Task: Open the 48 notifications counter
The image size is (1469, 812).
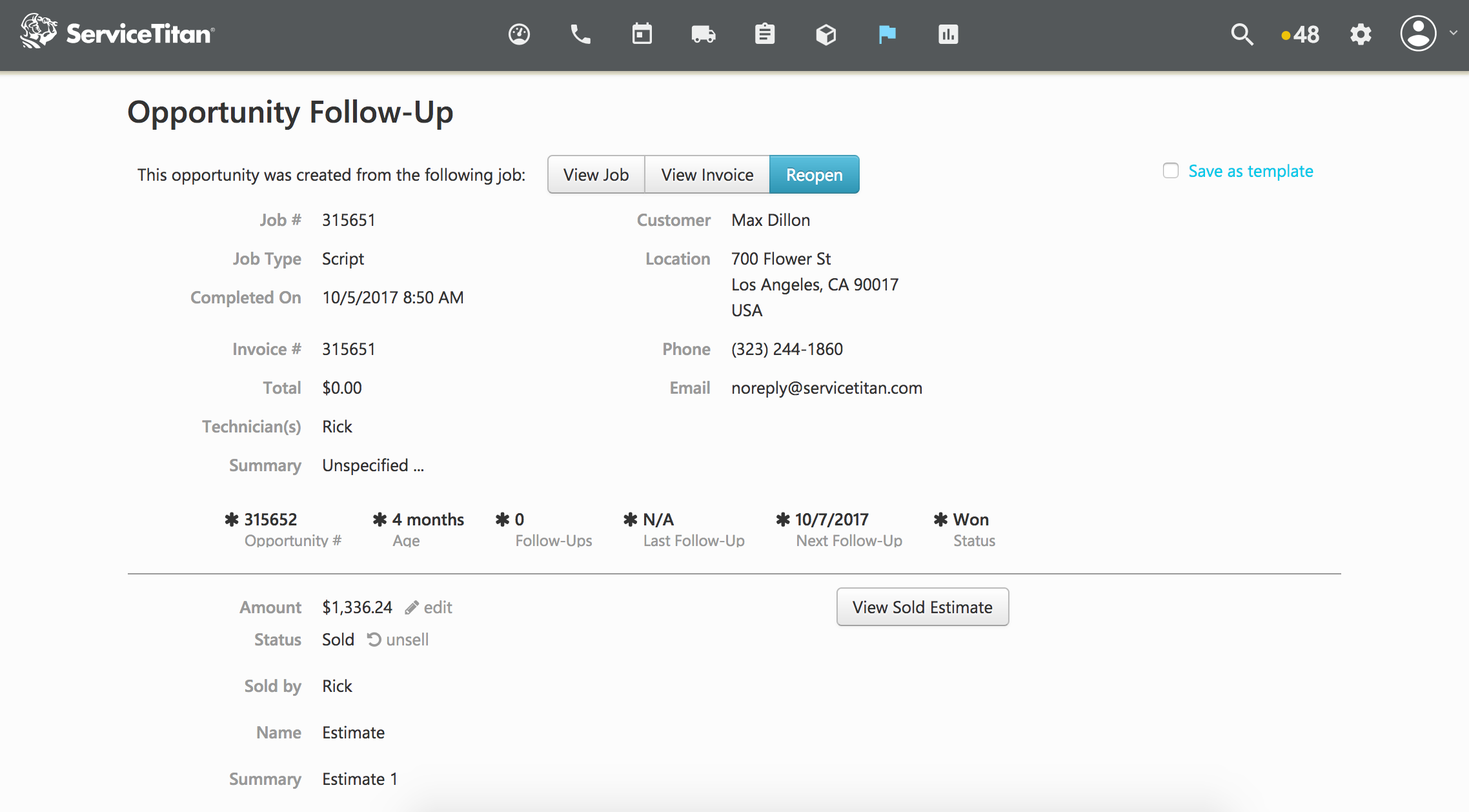Action: click(1301, 34)
